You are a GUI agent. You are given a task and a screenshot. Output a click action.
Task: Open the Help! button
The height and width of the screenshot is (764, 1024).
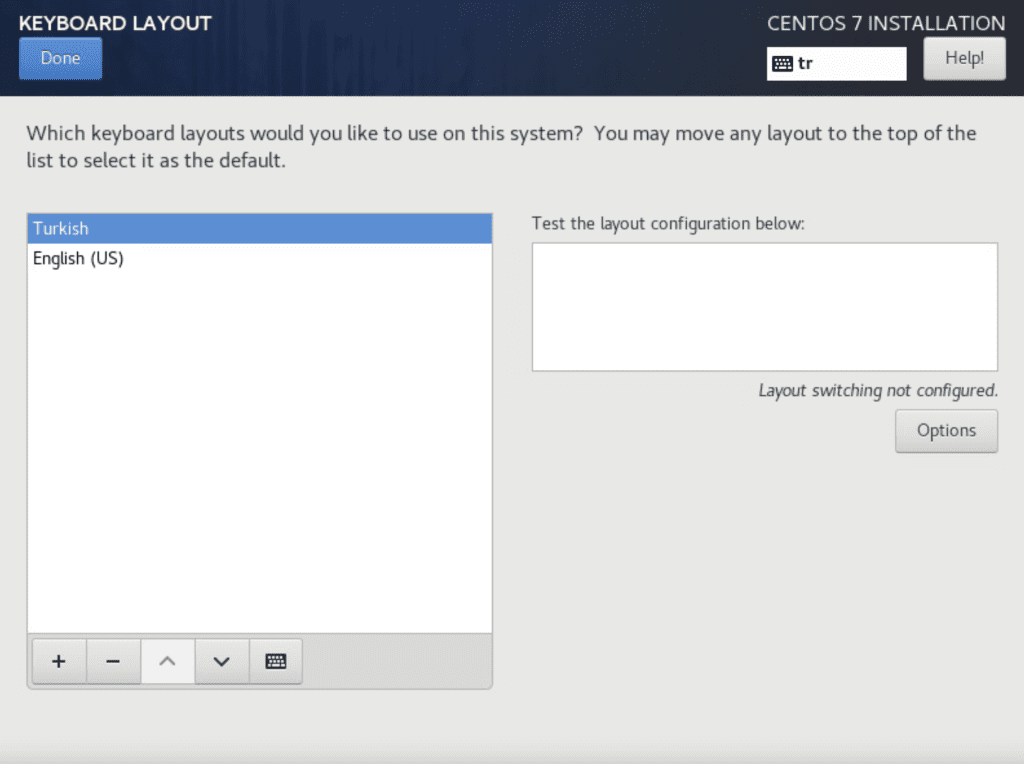pos(964,58)
